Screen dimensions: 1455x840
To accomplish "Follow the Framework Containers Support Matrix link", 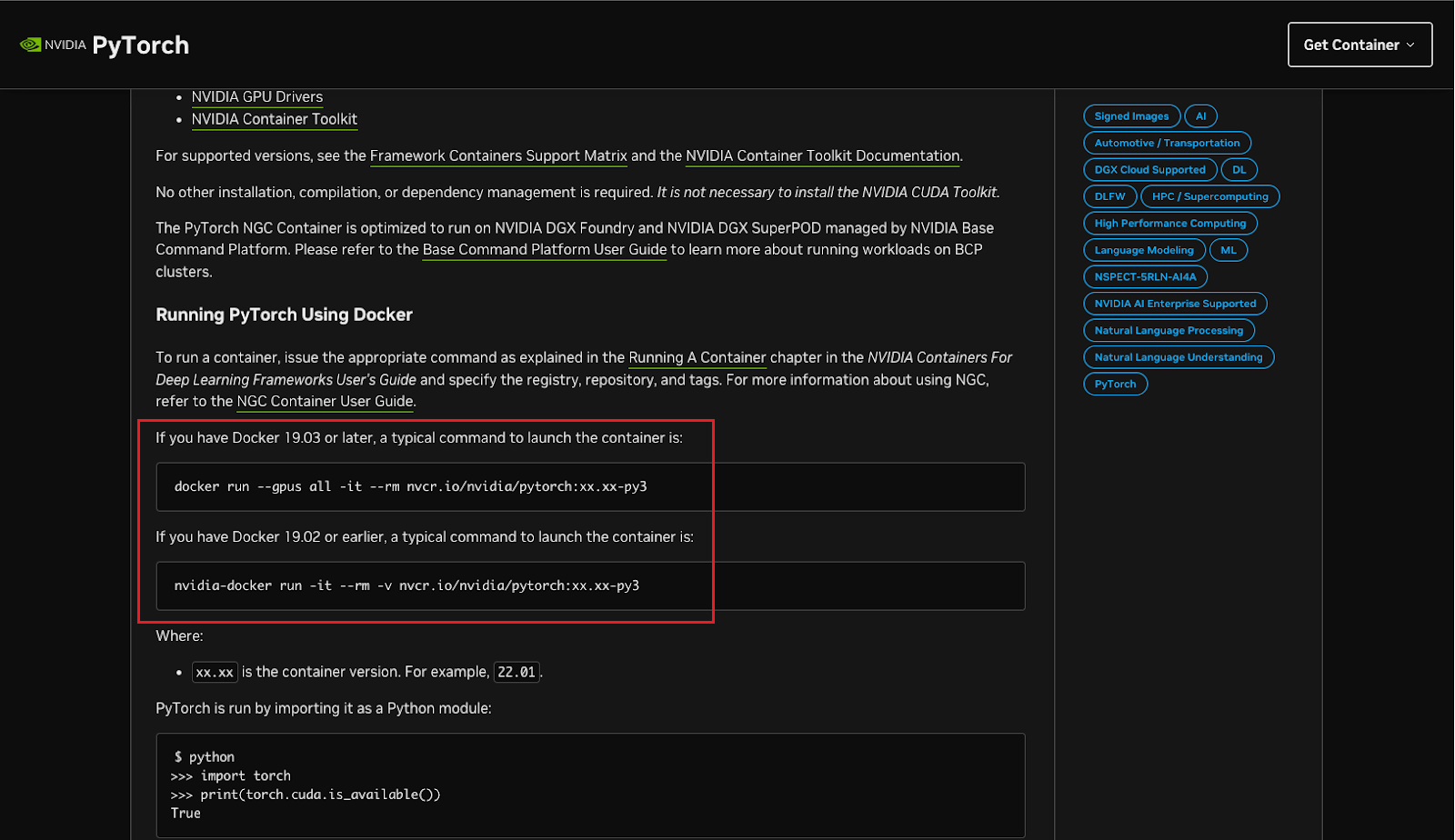I will 498,155.
